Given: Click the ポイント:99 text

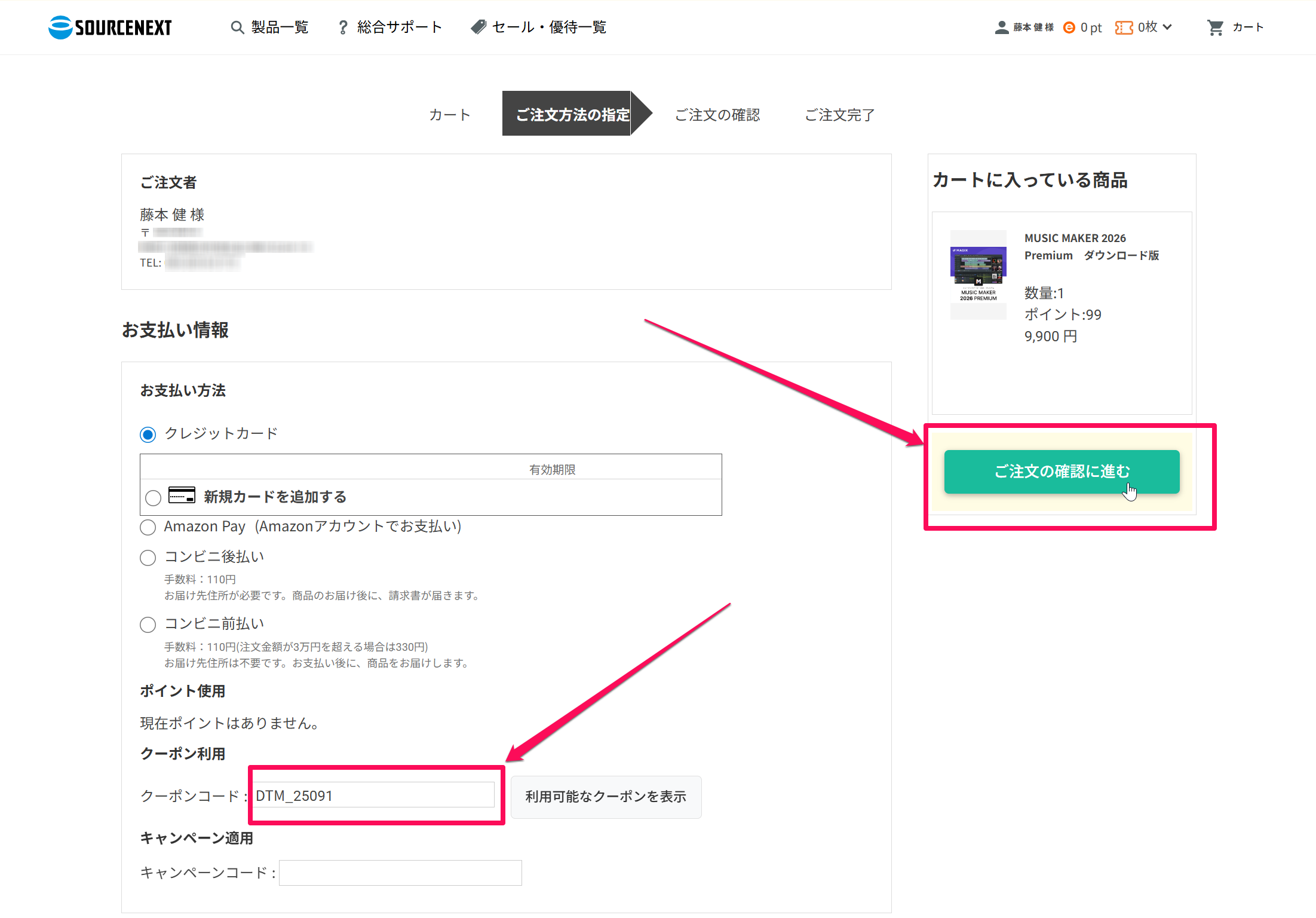Looking at the screenshot, I should pos(1063,314).
